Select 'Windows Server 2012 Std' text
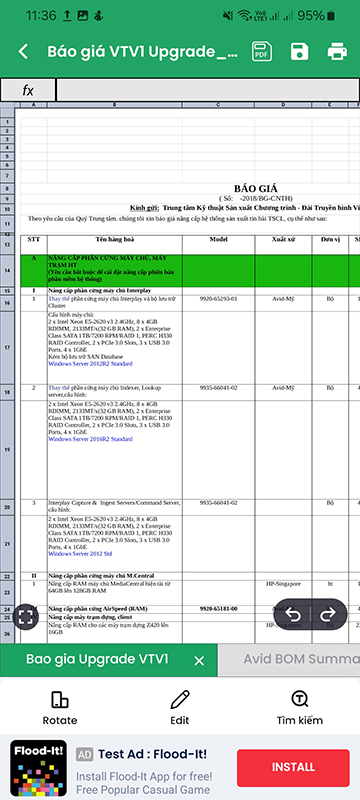 click(x=80, y=553)
